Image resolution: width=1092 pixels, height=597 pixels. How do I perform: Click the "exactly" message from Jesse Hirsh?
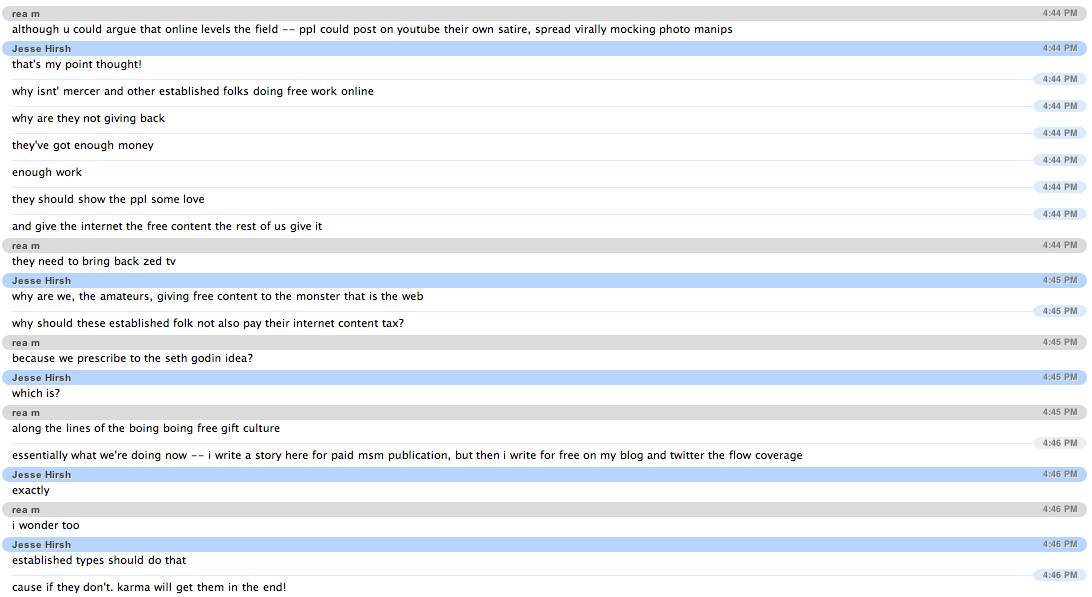coord(31,491)
